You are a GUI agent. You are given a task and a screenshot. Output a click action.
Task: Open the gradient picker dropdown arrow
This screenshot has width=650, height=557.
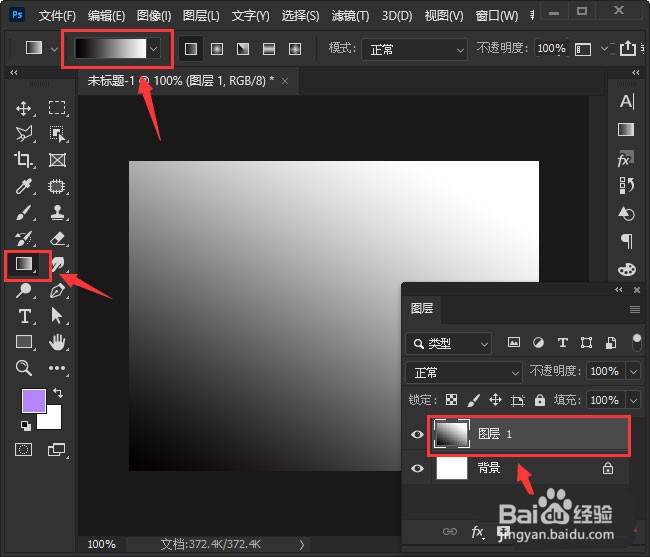coord(154,49)
